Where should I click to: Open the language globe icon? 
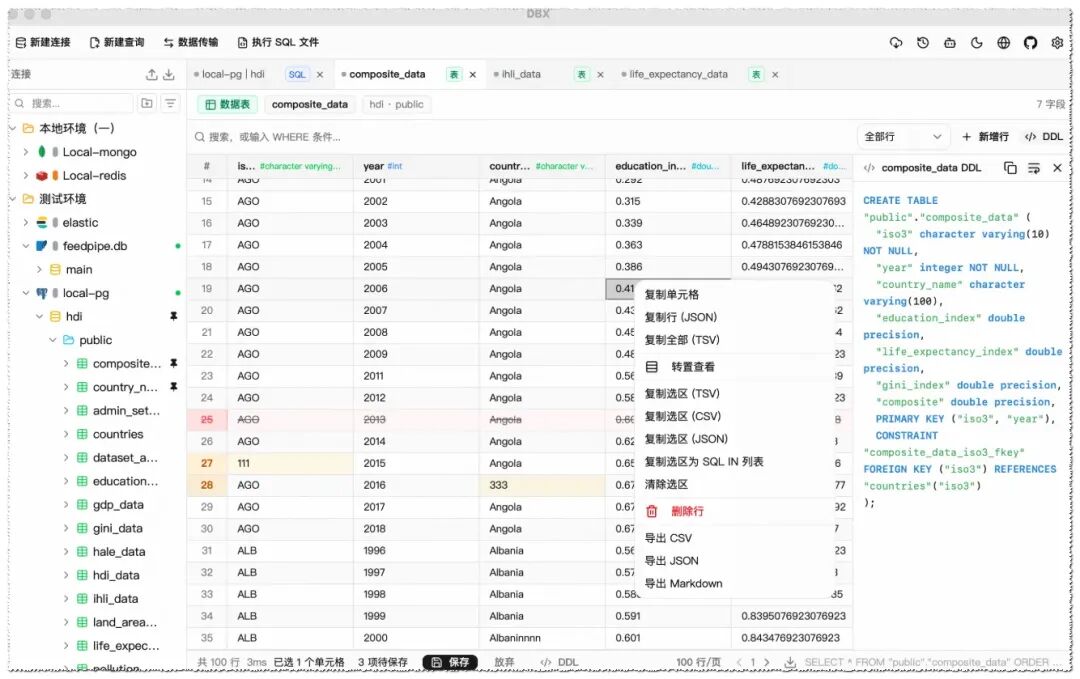click(1004, 43)
